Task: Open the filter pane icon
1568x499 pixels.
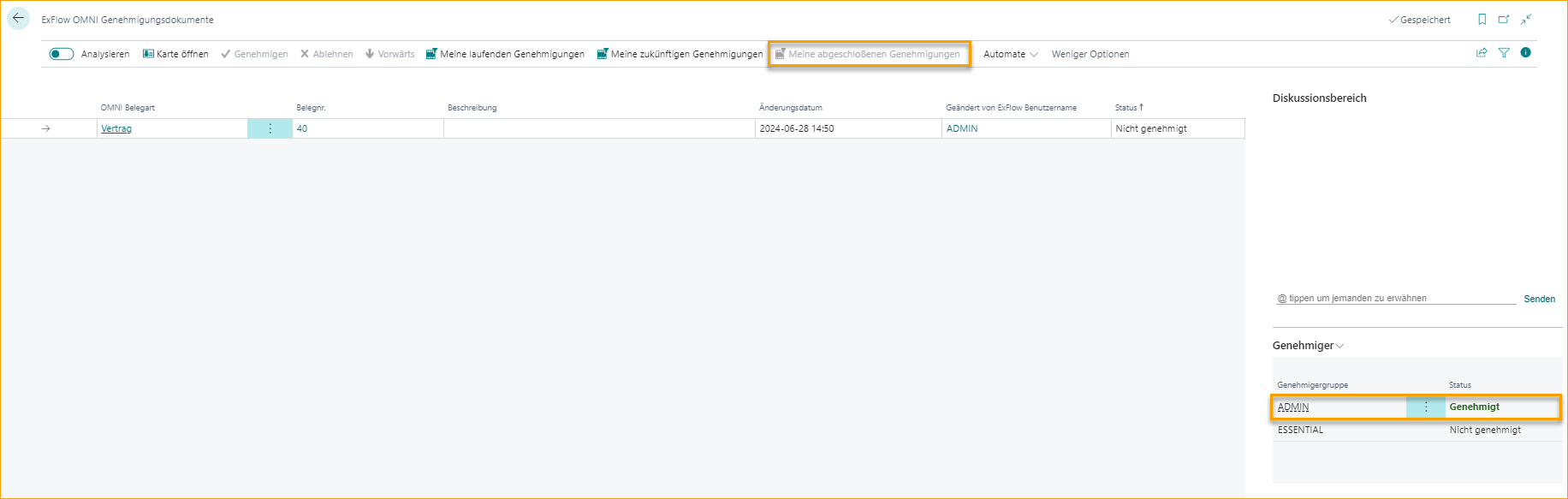Action: [x=1504, y=53]
